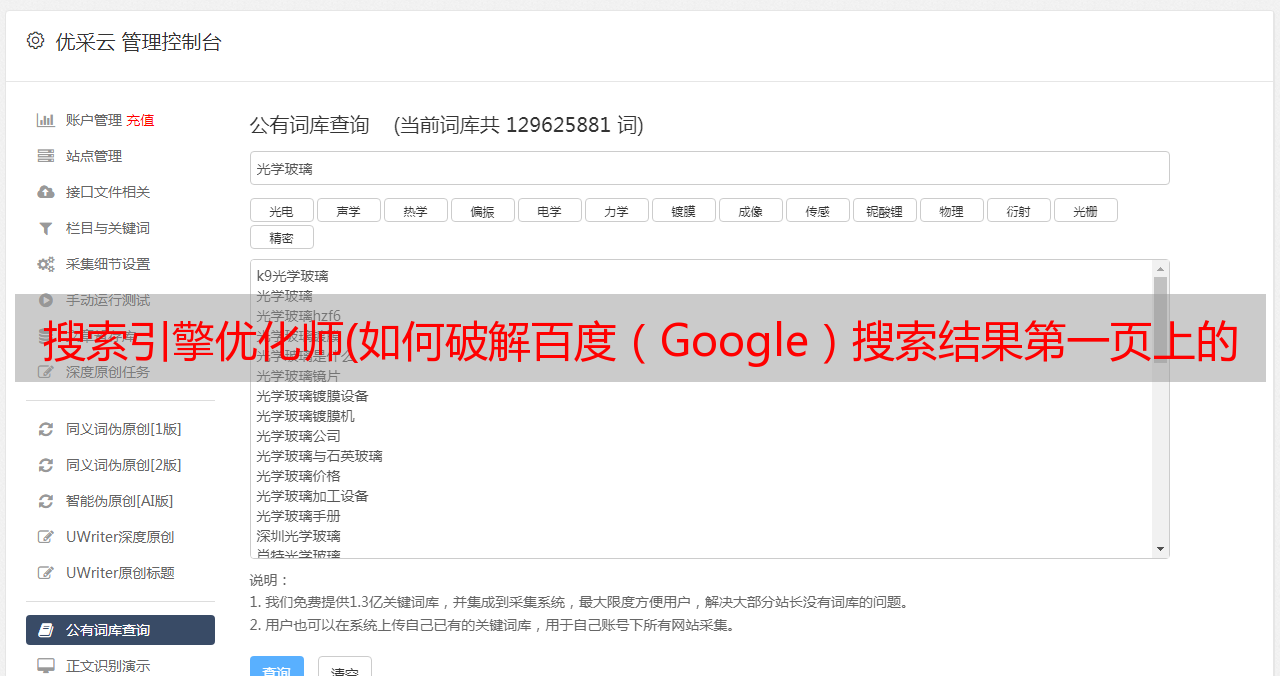
Task: Select 光学玻璃公司 in the results list
Action: [298, 436]
